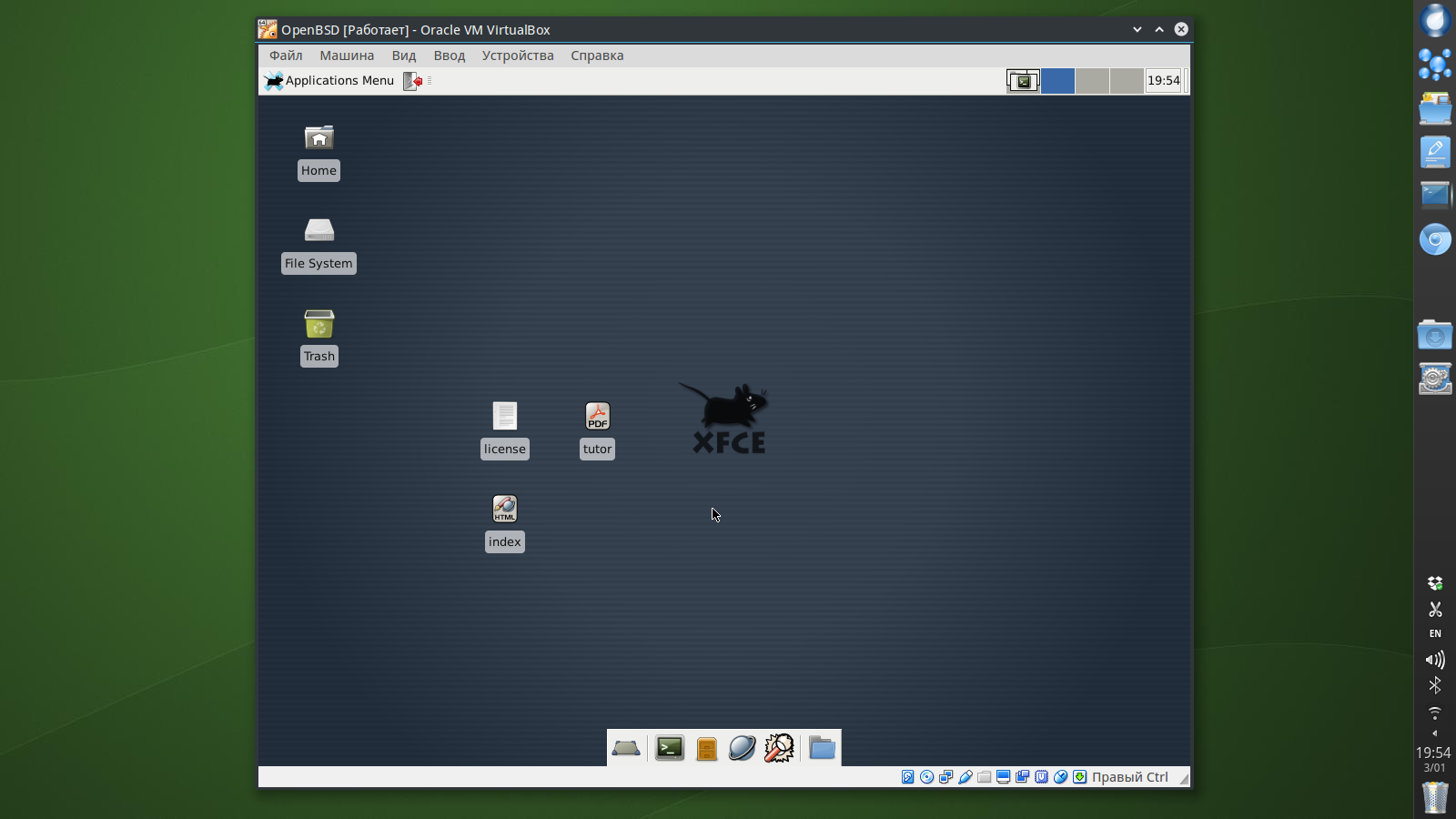The image size is (1456, 819).
Task: Click the log out icon in Xfce panel
Action: (412, 81)
